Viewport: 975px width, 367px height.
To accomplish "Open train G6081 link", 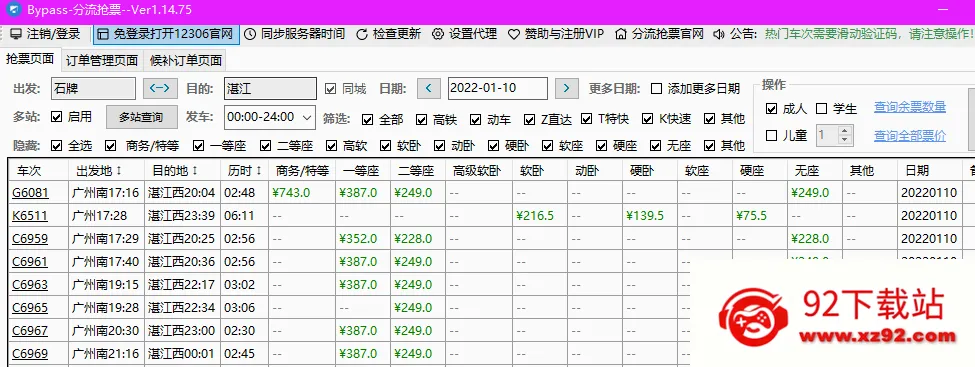I will (x=30, y=193).
